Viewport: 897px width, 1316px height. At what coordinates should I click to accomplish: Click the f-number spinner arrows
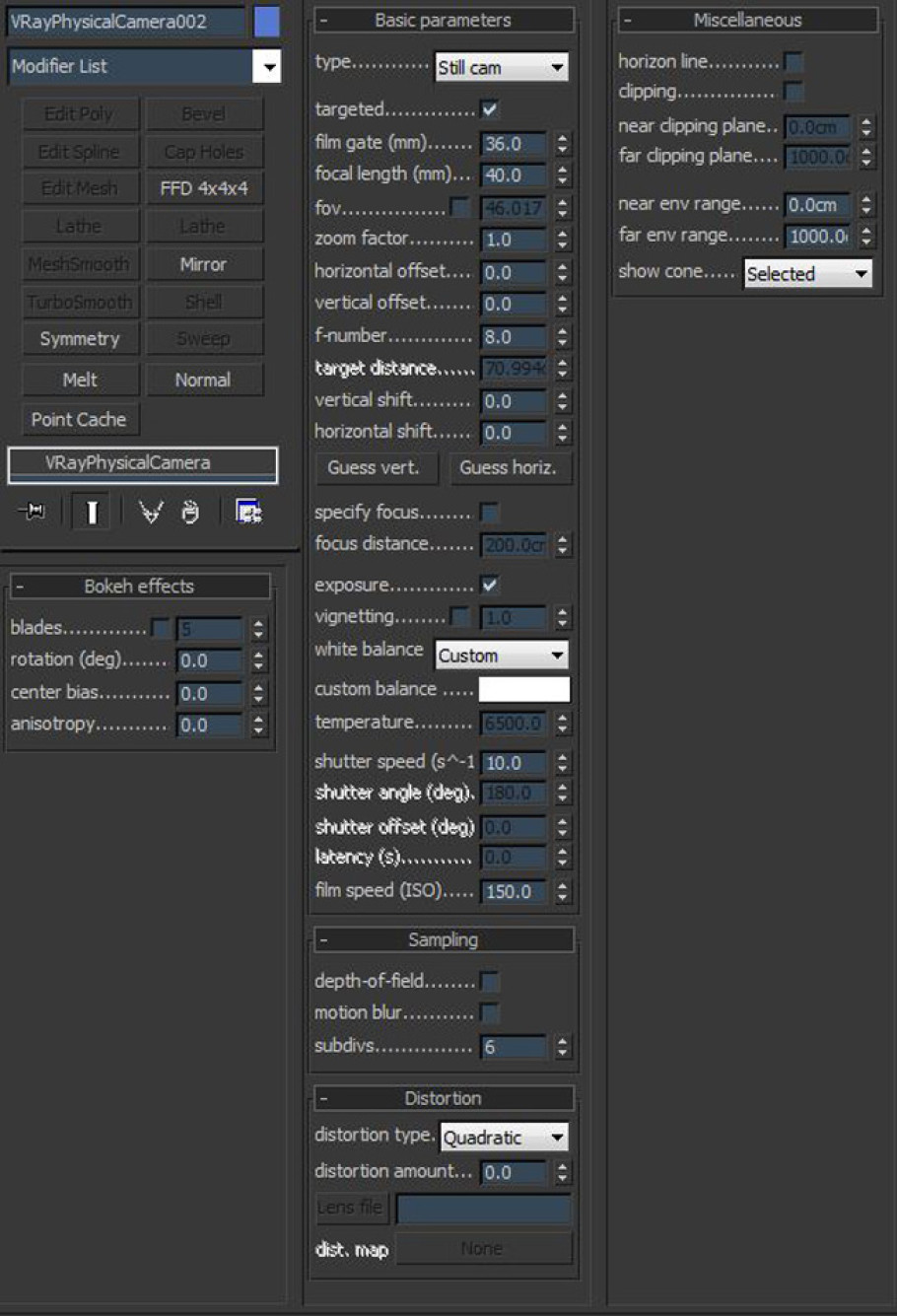[x=562, y=337]
